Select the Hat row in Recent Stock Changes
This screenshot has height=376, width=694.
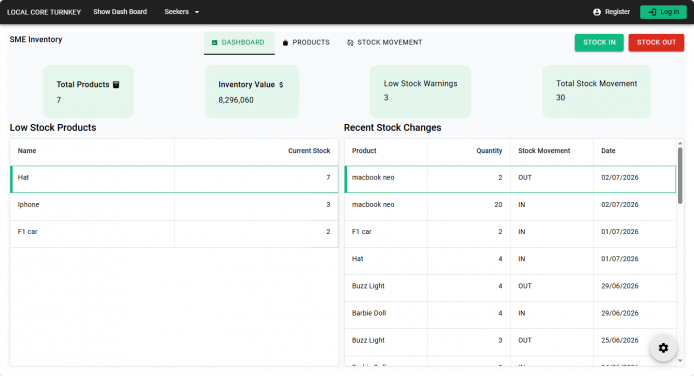tap(510, 261)
